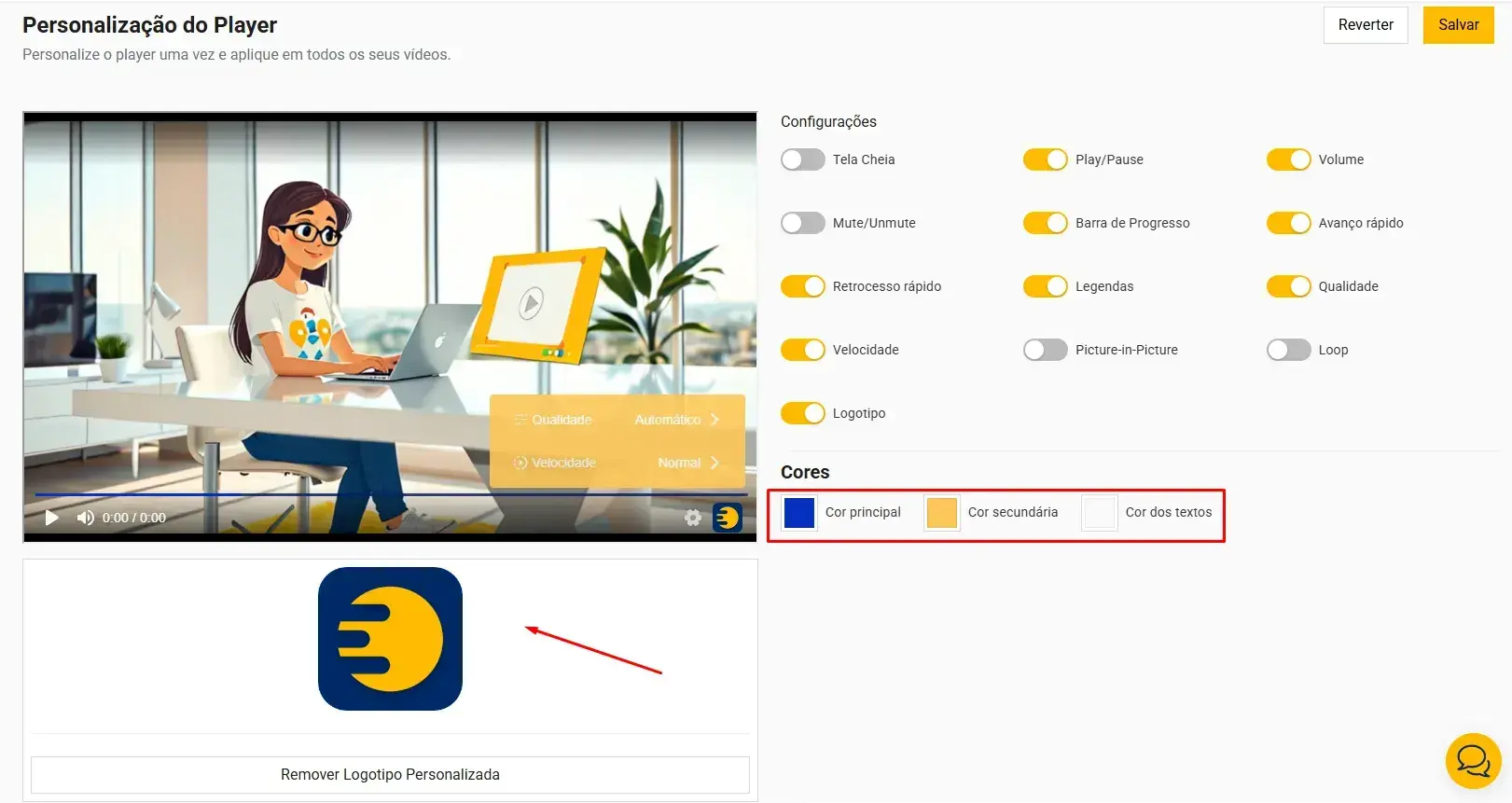Mute the player using the speaker icon

(x=85, y=518)
